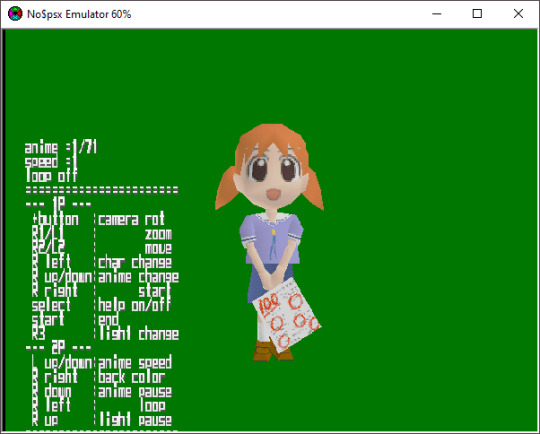
Task: Click the 100-score test paper
Action: 287,315
